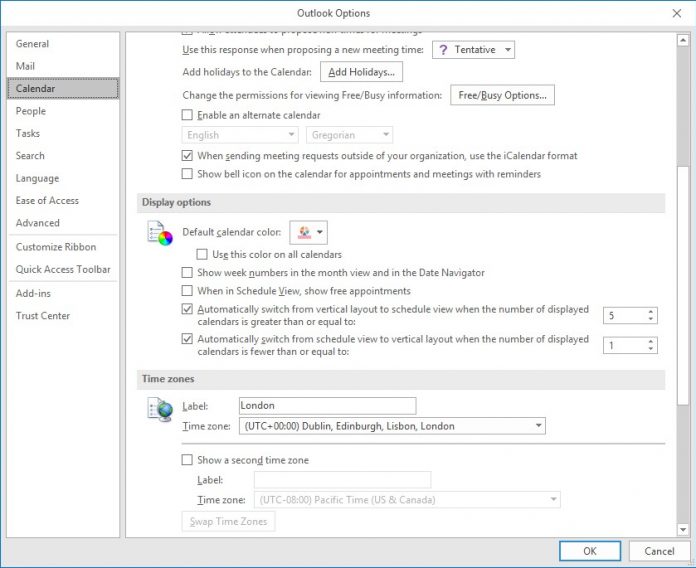Click the schedule view threshold number field
This screenshot has height=568, width=696.
coord(625,316)
